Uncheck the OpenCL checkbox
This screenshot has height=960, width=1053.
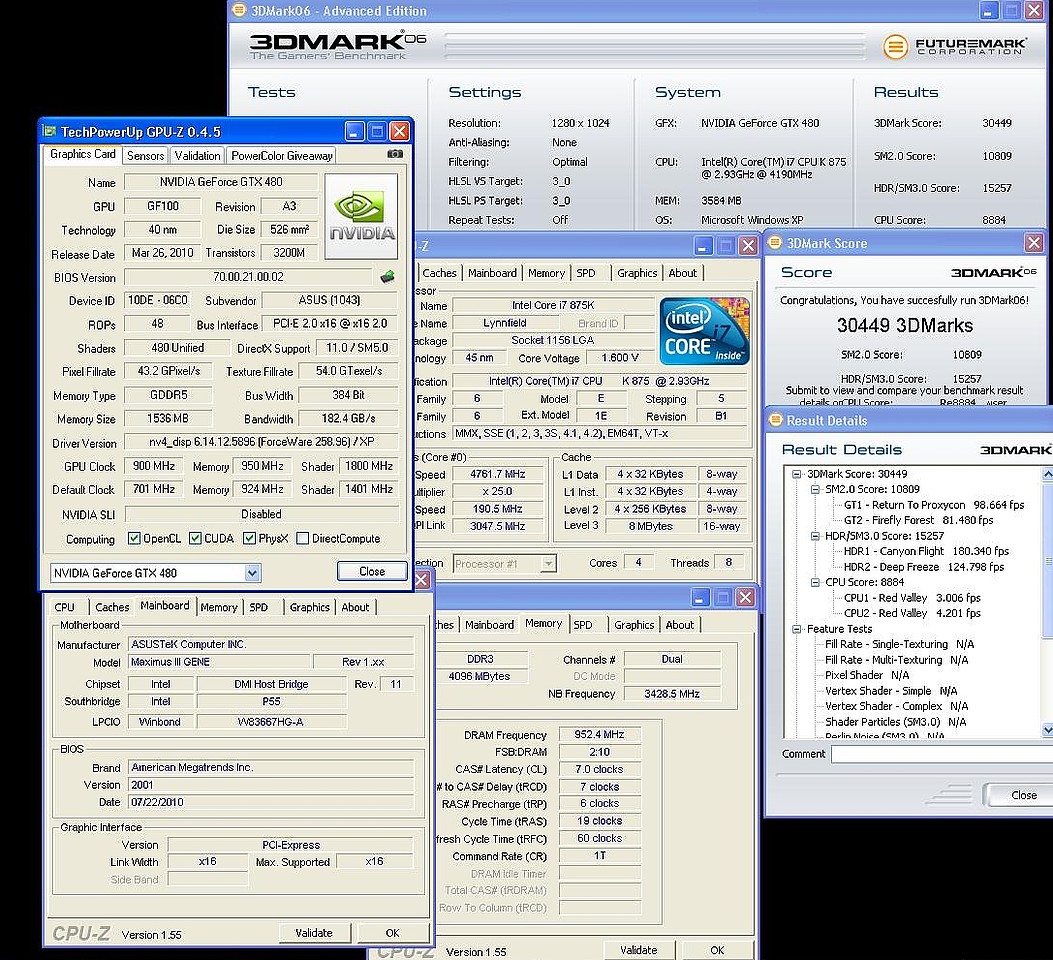click(x=134, y=539)
